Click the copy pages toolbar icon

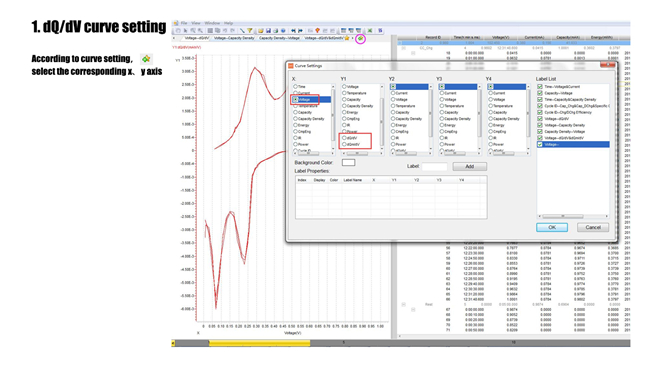[218, 31]
